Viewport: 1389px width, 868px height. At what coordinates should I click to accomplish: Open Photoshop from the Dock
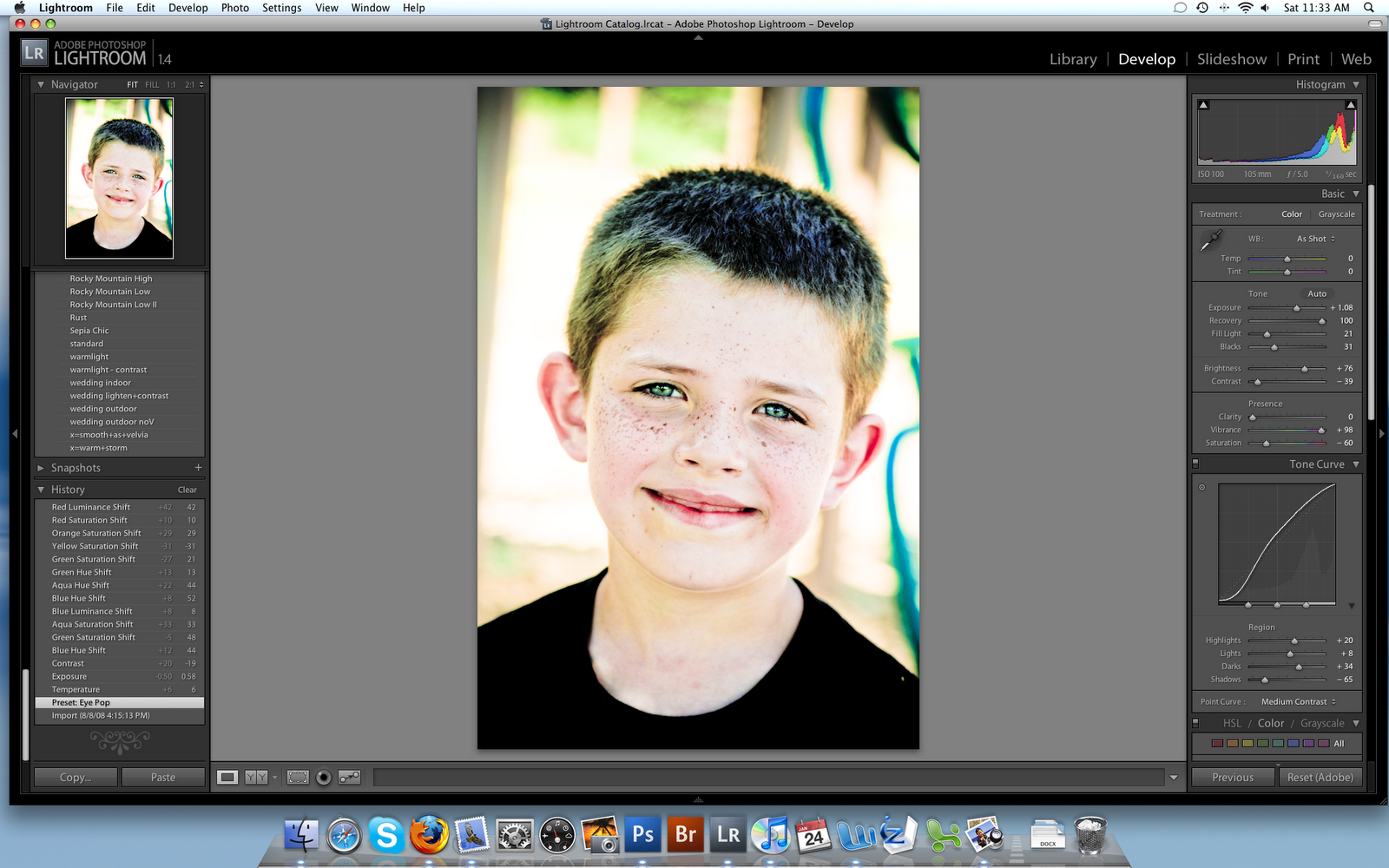[643, 835]
